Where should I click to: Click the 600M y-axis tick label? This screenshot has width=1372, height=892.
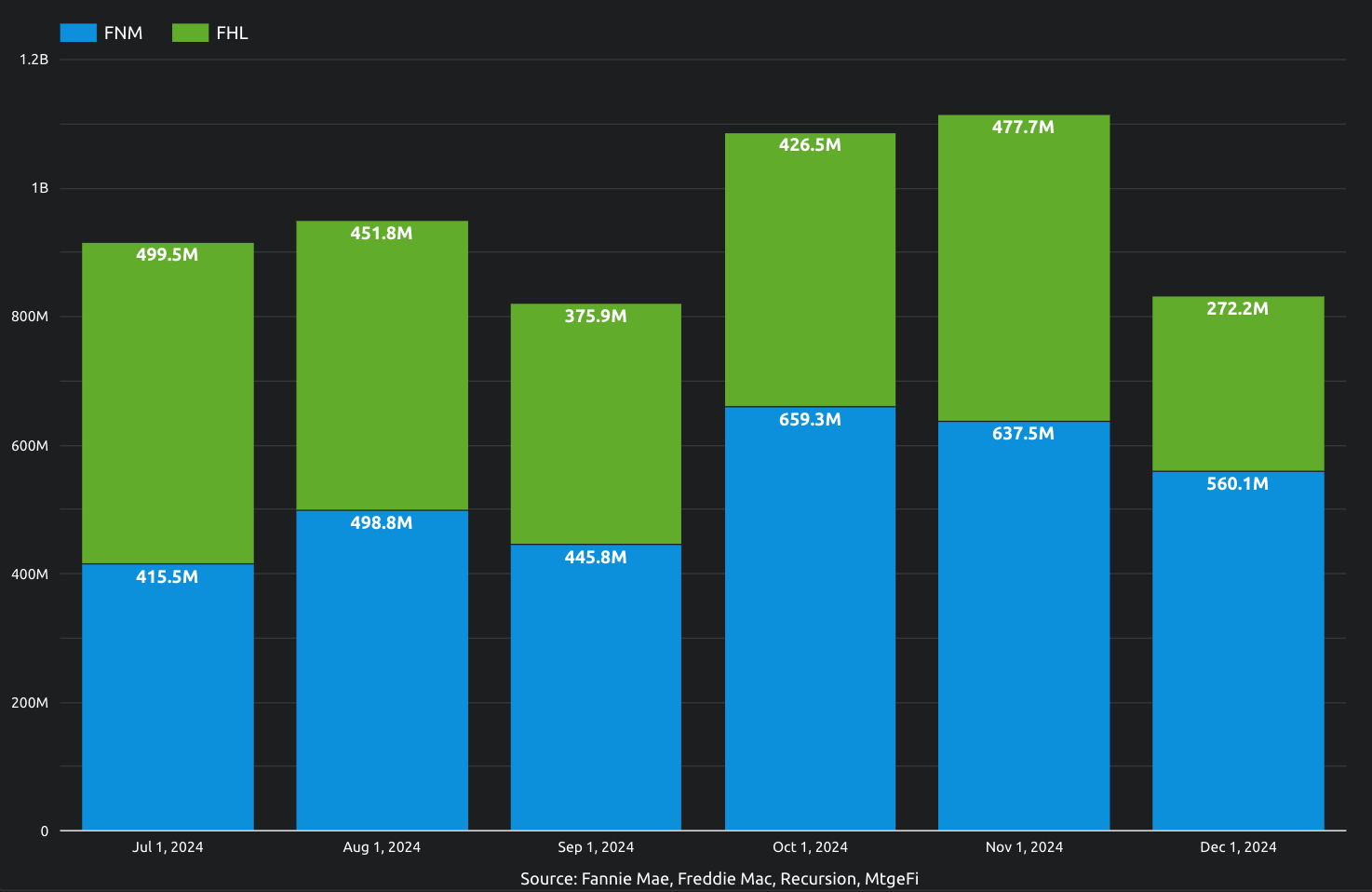click(30, 446)
